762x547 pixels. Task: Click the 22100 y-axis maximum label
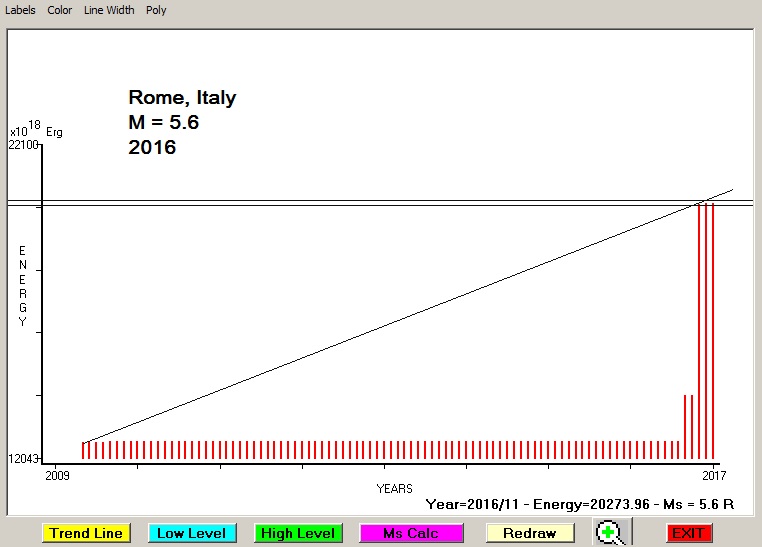pyautogui.click(x=23, y=145)
